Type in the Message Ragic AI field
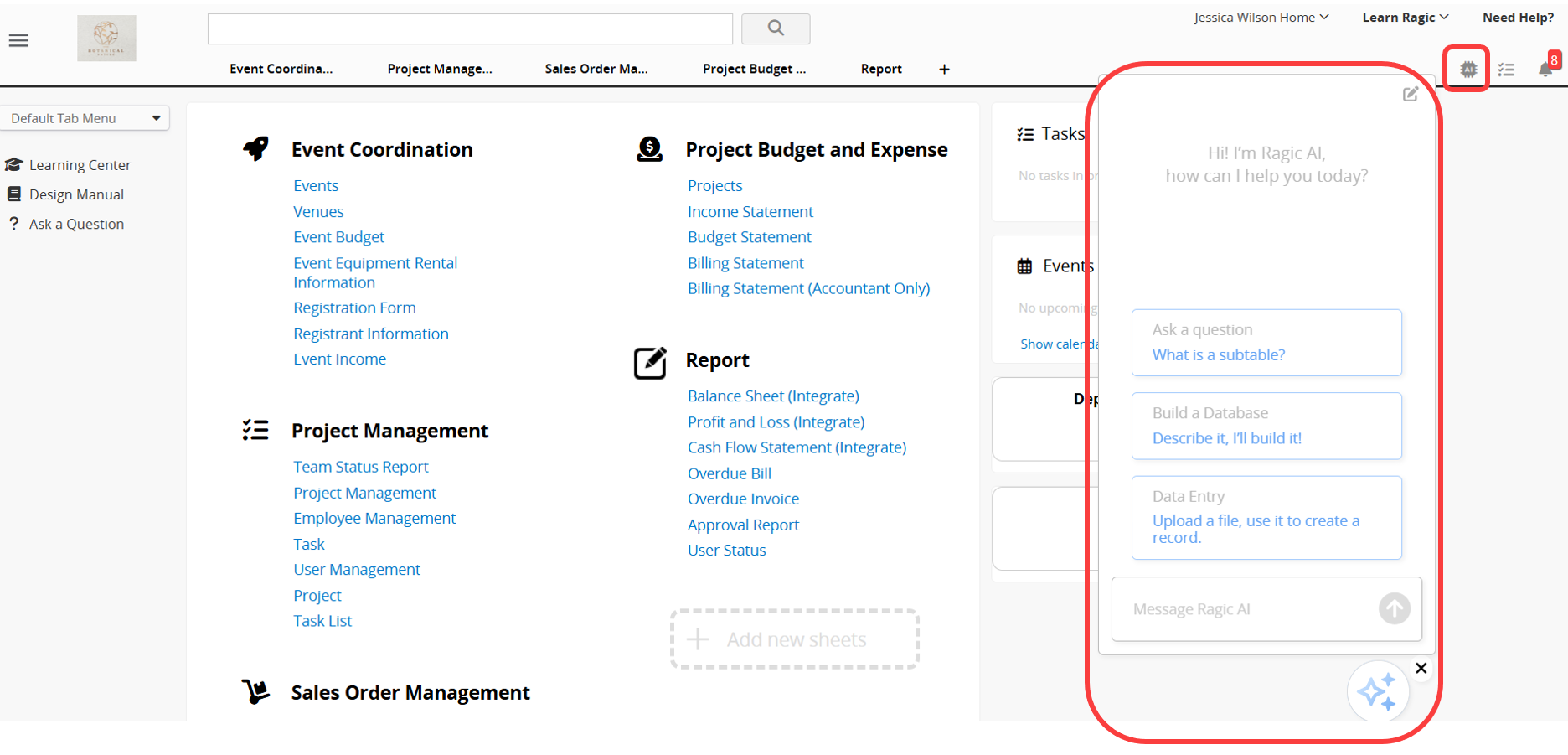1568x755 pixels. coord(1245,609)
